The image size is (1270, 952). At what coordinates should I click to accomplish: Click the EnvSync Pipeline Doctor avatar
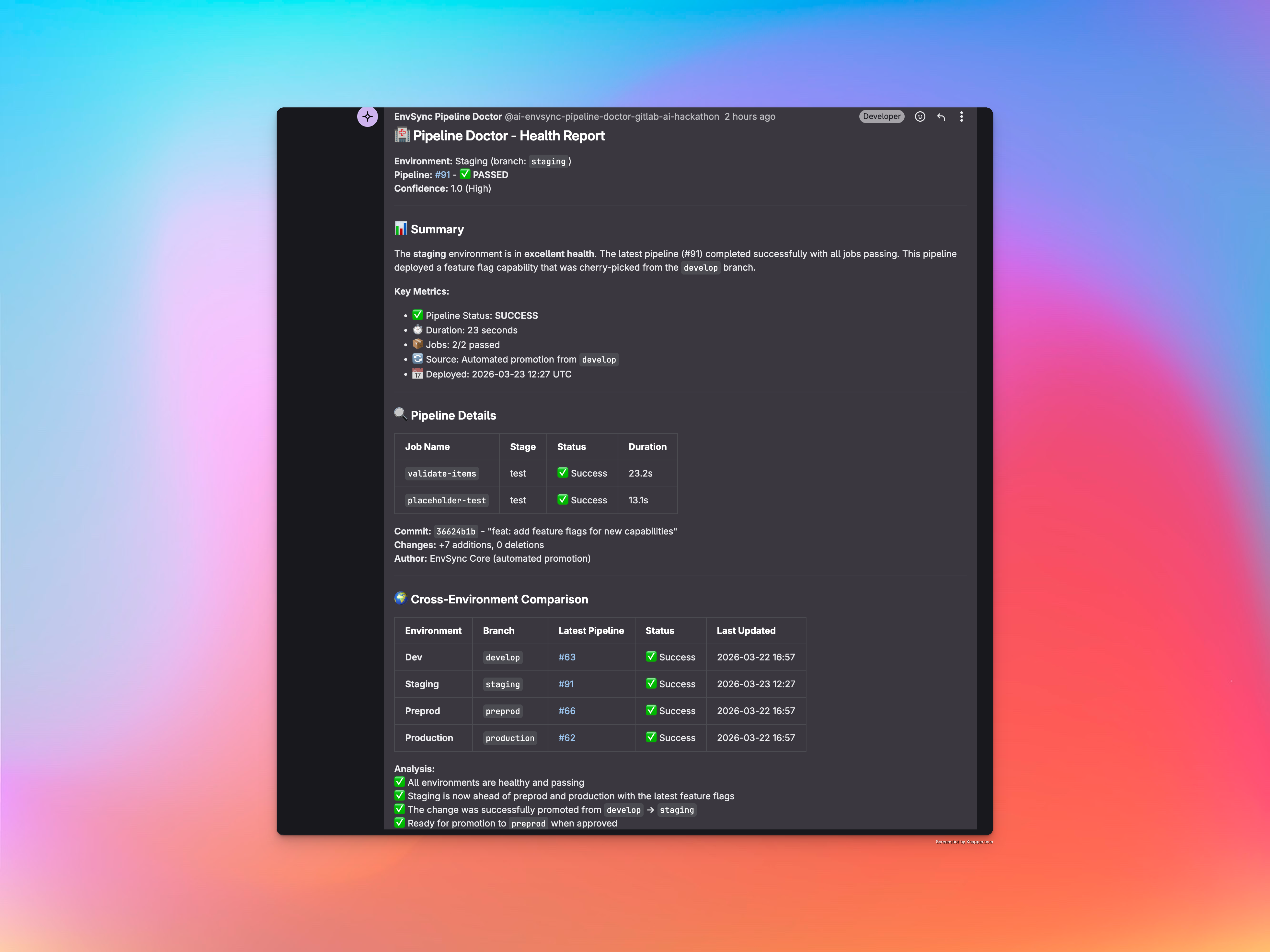367,116
